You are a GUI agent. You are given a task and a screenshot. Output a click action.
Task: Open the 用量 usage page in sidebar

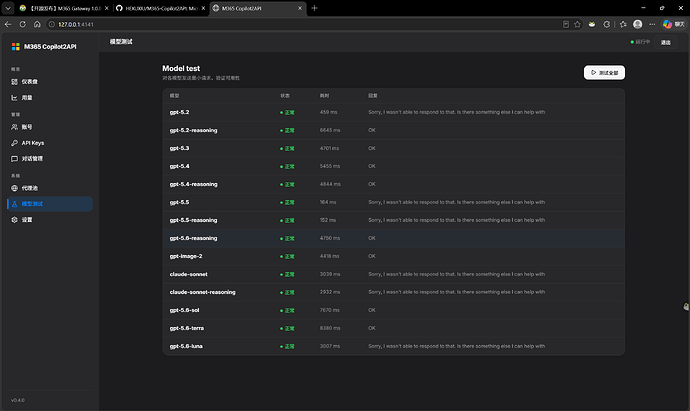coord(50,98)
